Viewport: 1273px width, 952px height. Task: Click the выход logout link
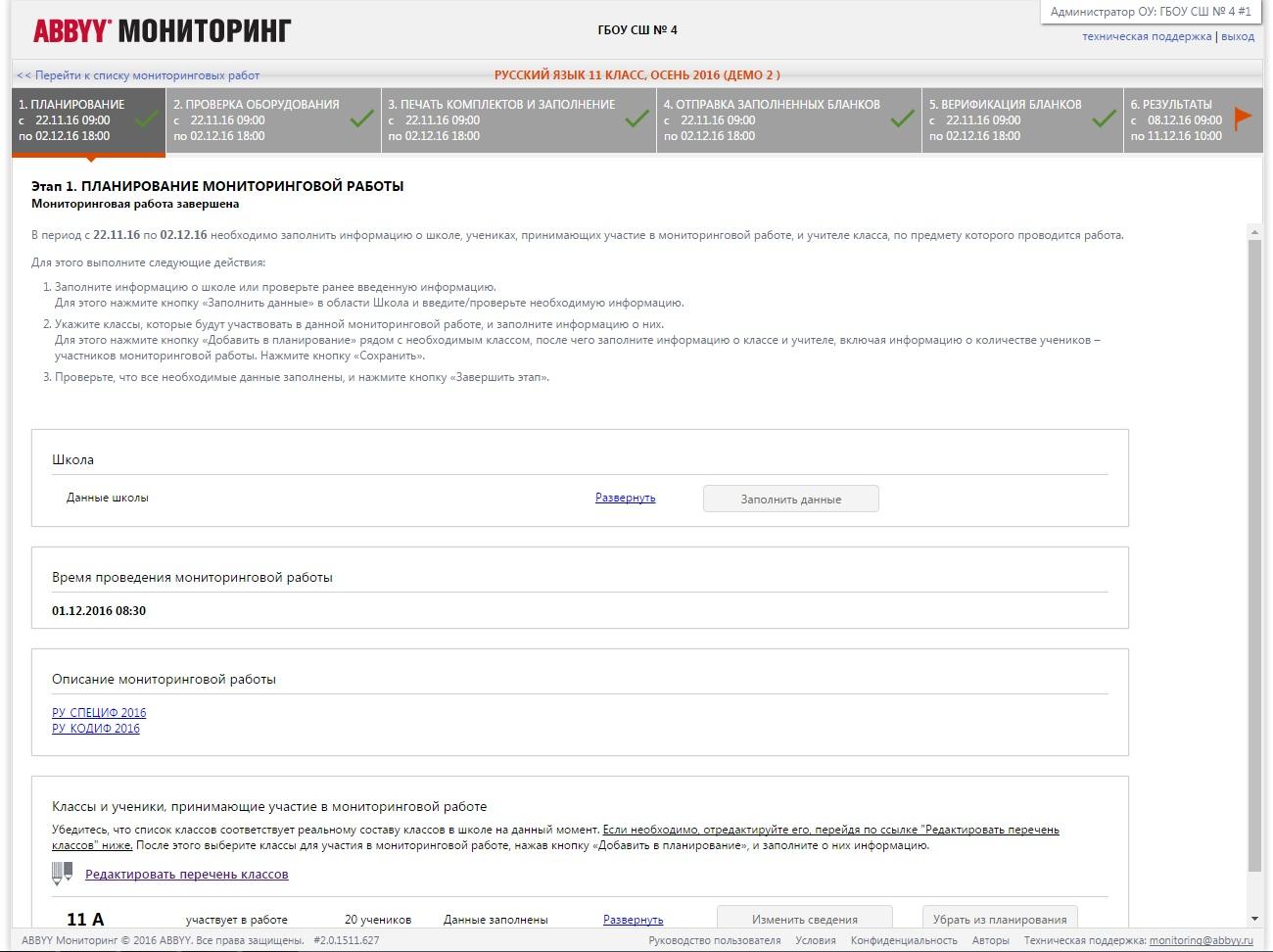click(1238, 36)
